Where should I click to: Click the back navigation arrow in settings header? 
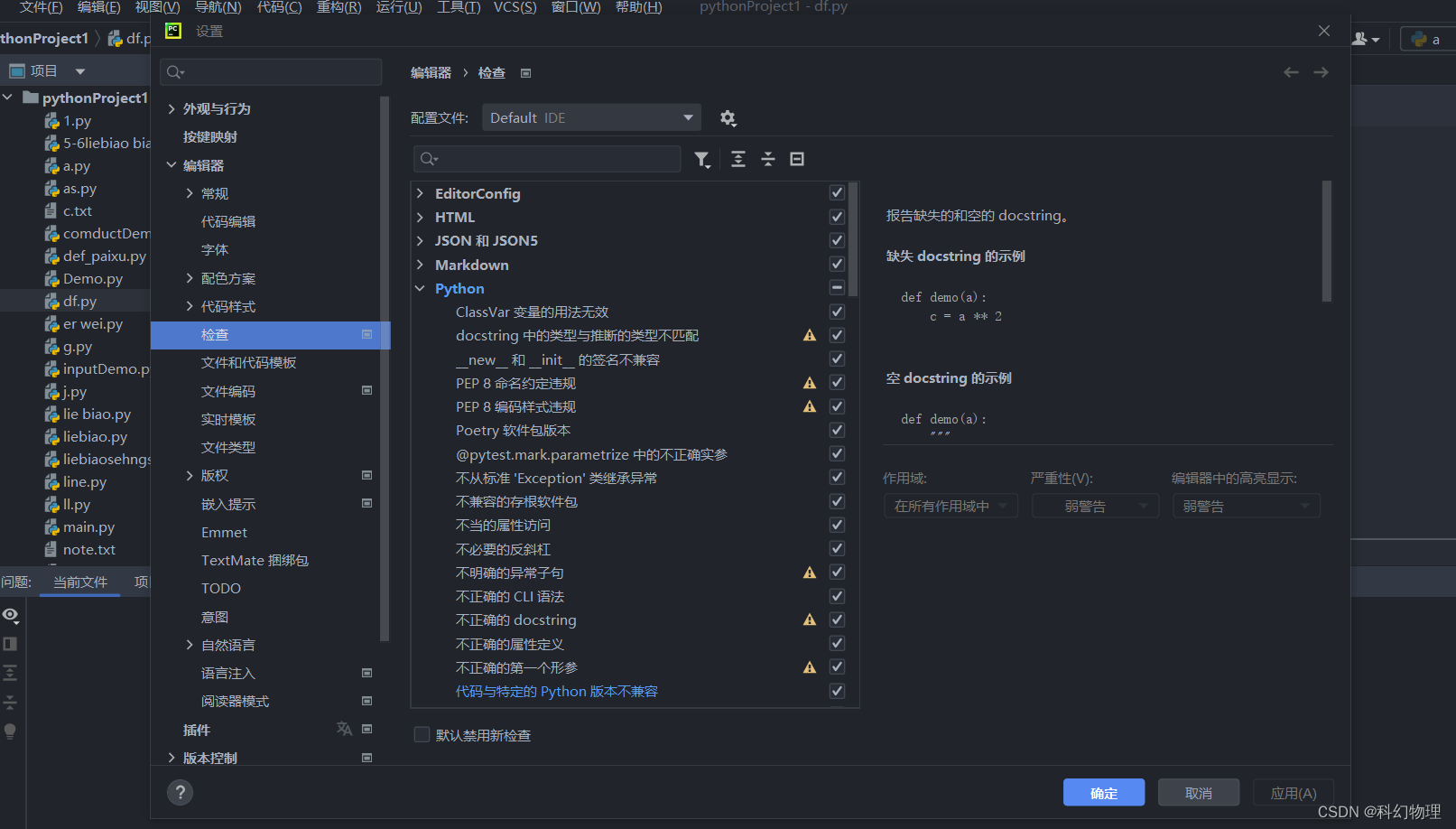click(x=1291, y=72)
